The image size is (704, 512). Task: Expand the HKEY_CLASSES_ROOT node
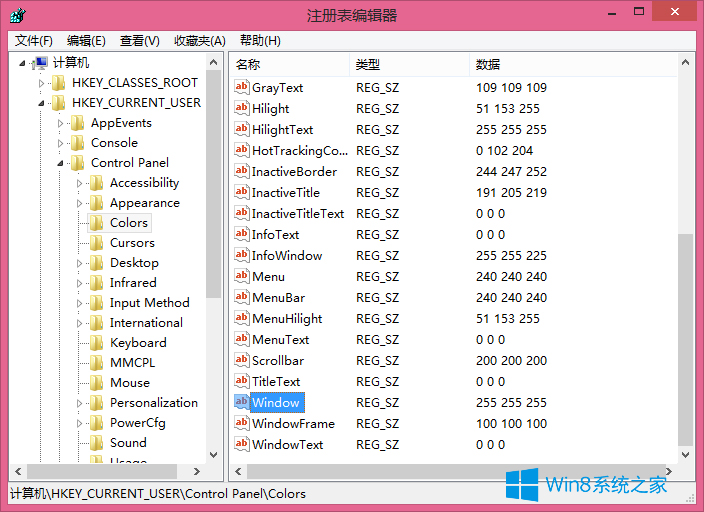(41, 83)
